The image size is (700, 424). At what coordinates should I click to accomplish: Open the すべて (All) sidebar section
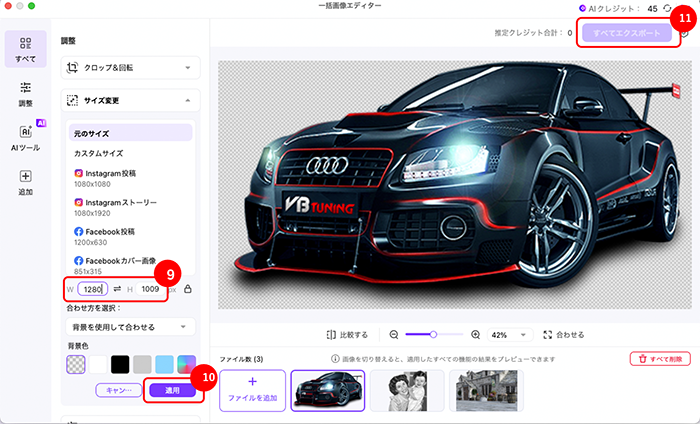[25, 48]
